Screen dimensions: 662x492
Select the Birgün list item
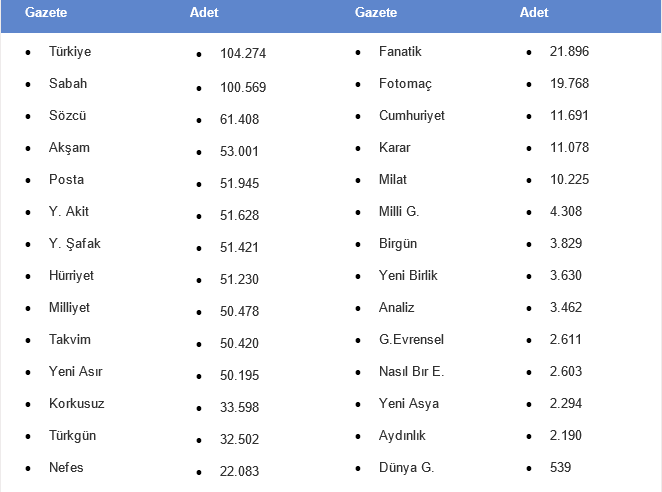[x=398, y=243]
